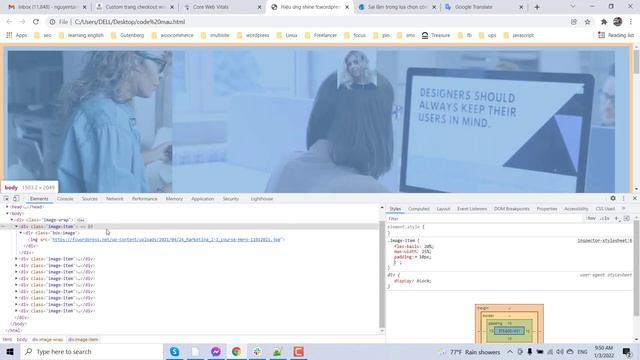Switch to the Sources tab
640x360 pixels.
pyautogui.click(x=89, y=199)
